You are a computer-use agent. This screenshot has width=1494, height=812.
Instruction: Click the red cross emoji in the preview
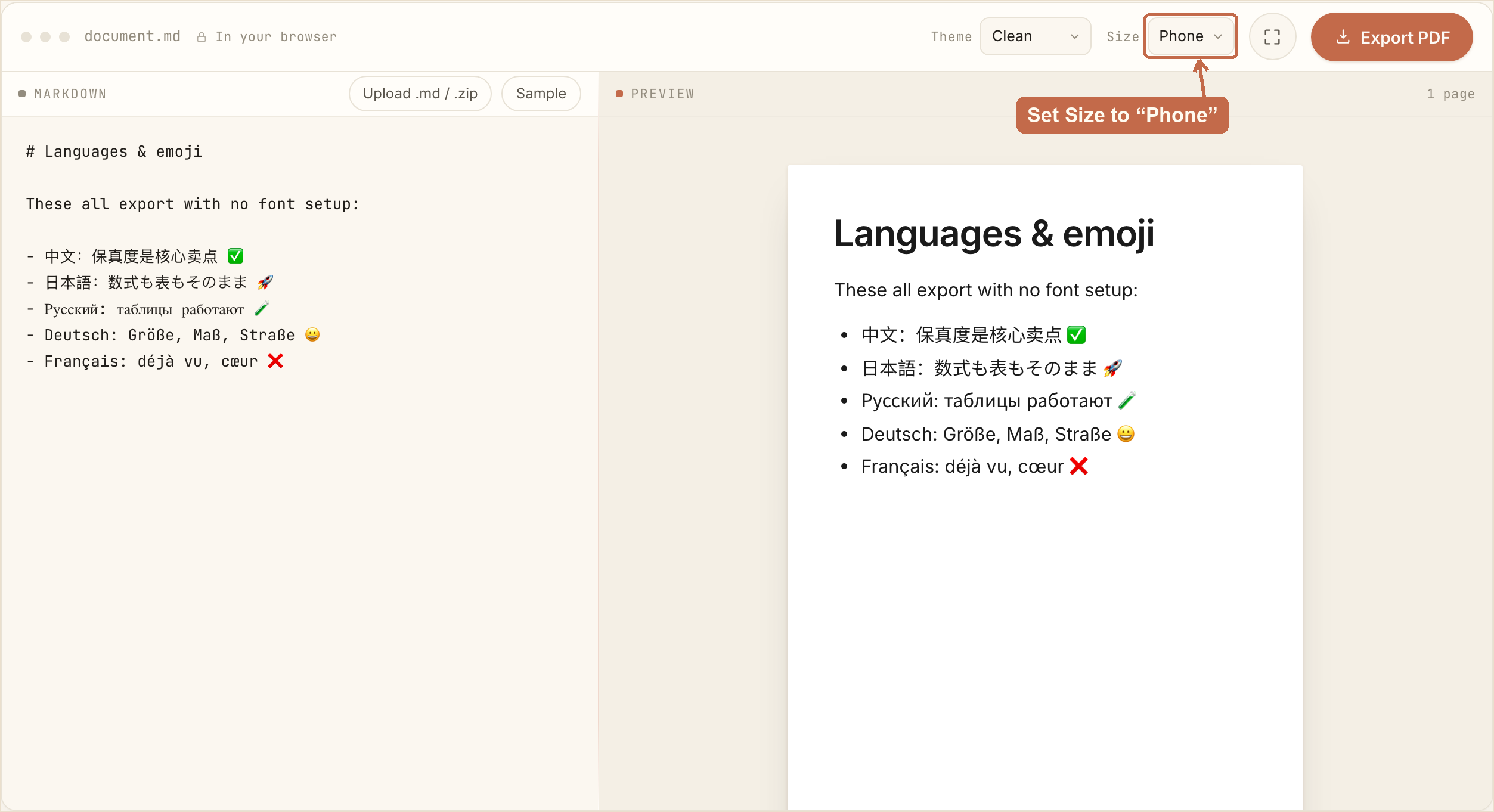(1079, 466)
